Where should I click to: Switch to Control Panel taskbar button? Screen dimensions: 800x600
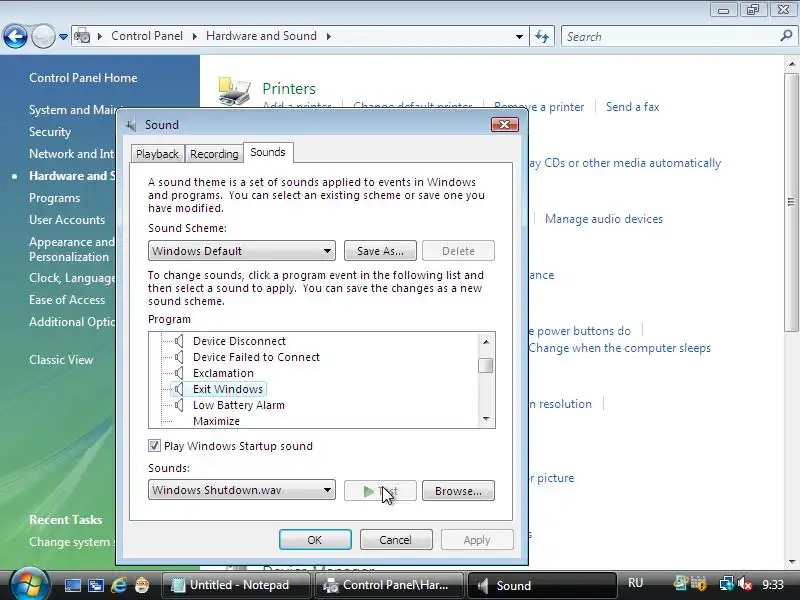tap(389, 585)
